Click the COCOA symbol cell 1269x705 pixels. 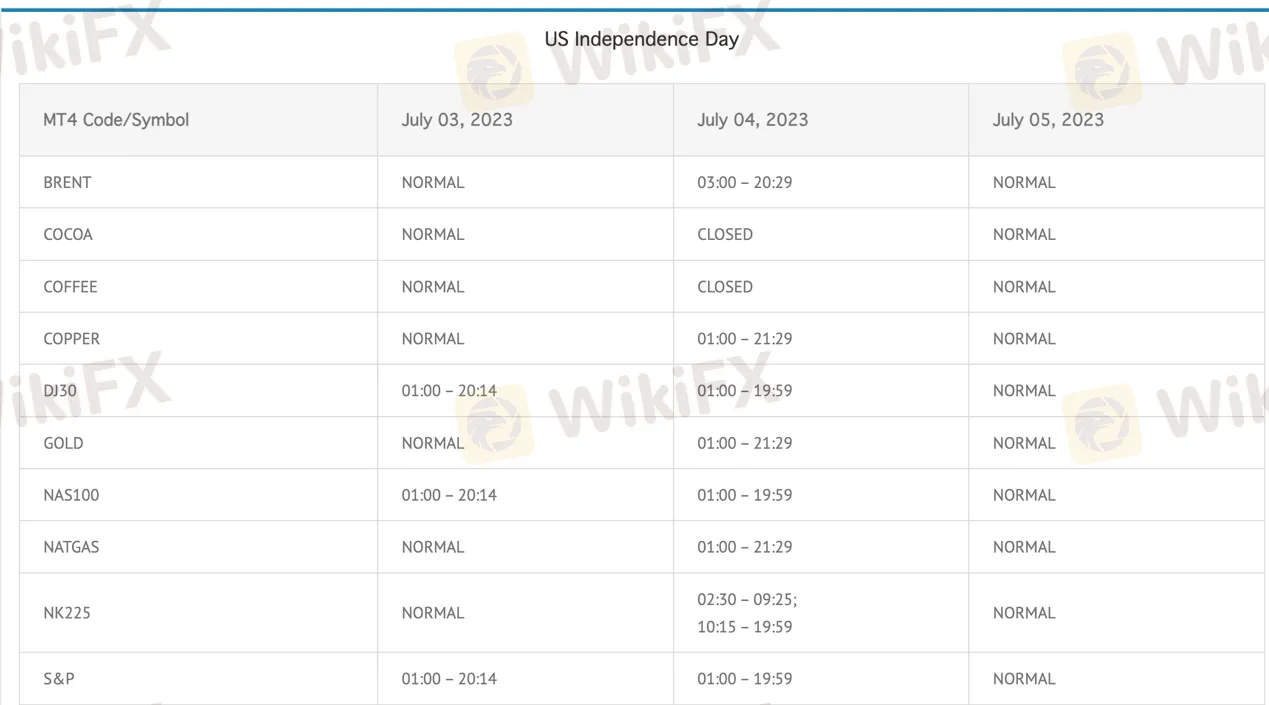tap(68, 234)
